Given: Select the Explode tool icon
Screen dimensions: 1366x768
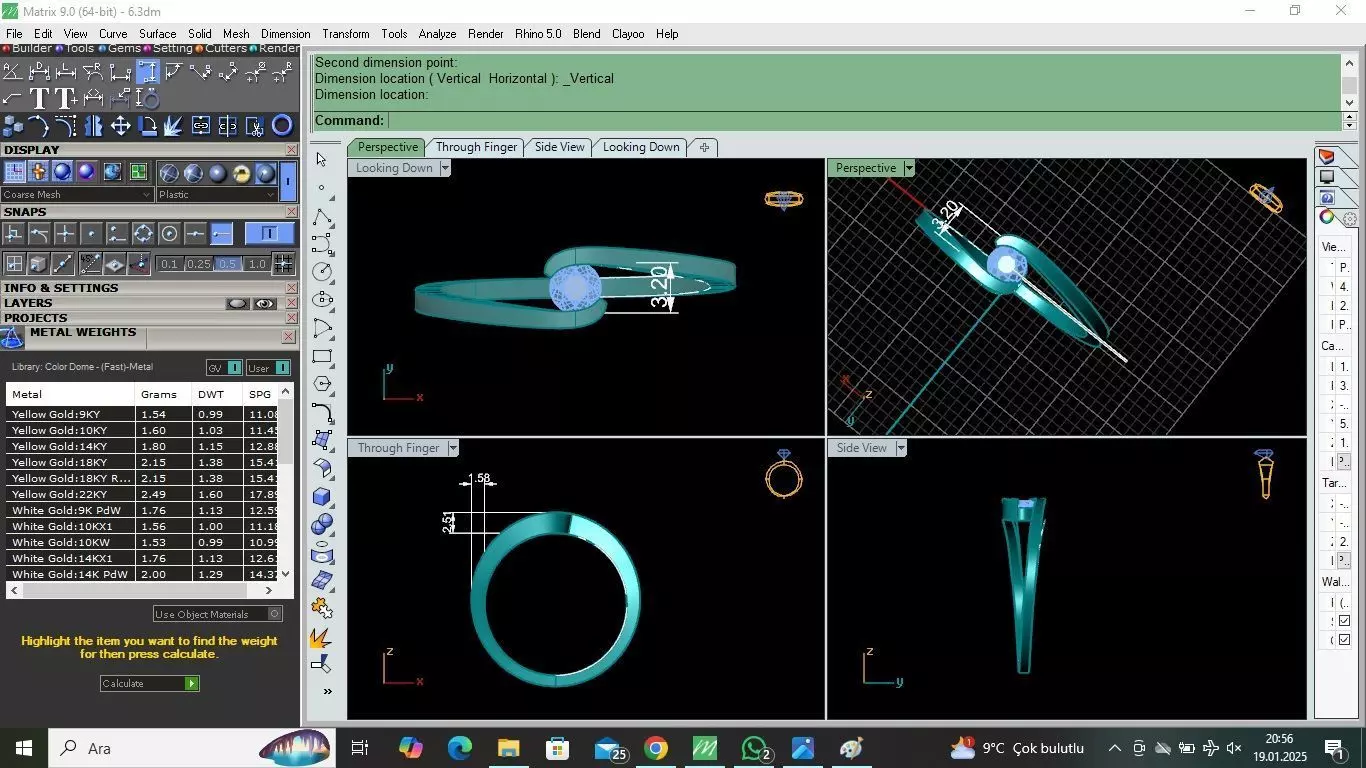Looking at the screenshot, I should coord(174,125).
